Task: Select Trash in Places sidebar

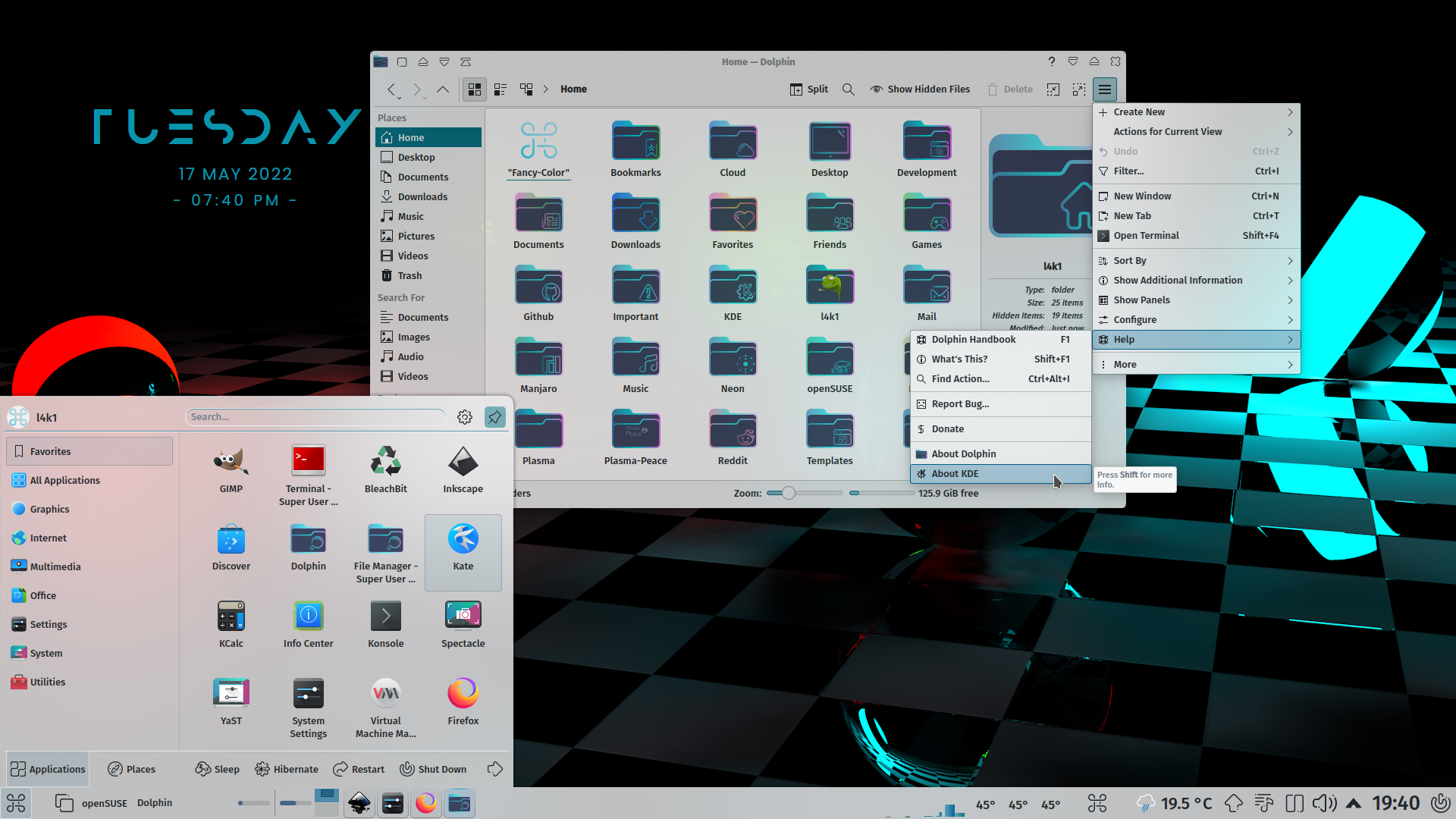Action: point(428,276)
